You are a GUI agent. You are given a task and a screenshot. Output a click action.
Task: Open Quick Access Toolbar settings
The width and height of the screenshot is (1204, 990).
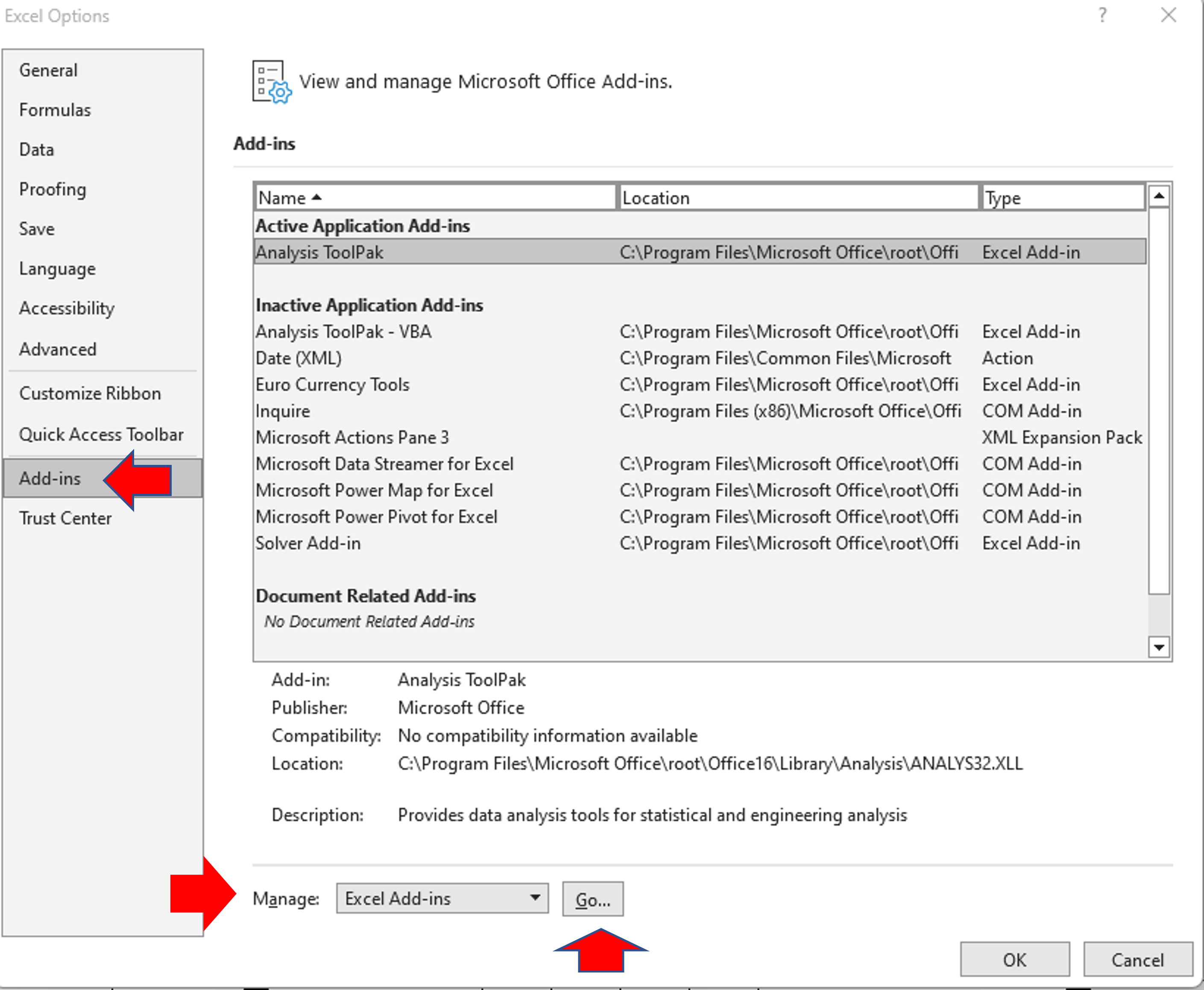click(102, 435)
